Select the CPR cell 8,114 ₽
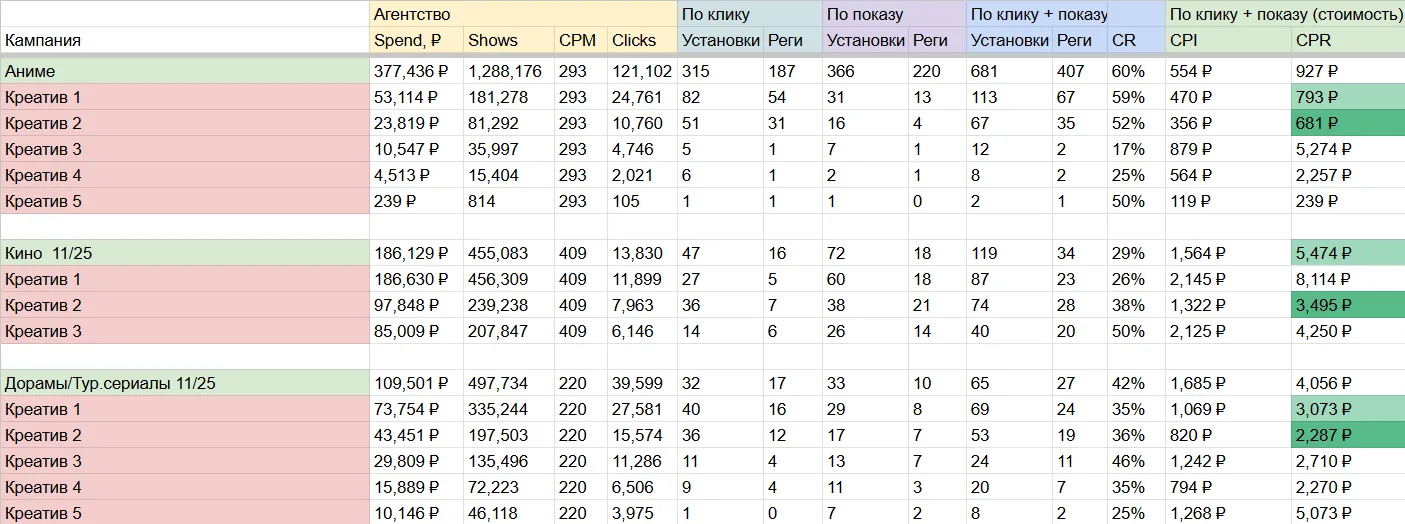 [1348, 279]
